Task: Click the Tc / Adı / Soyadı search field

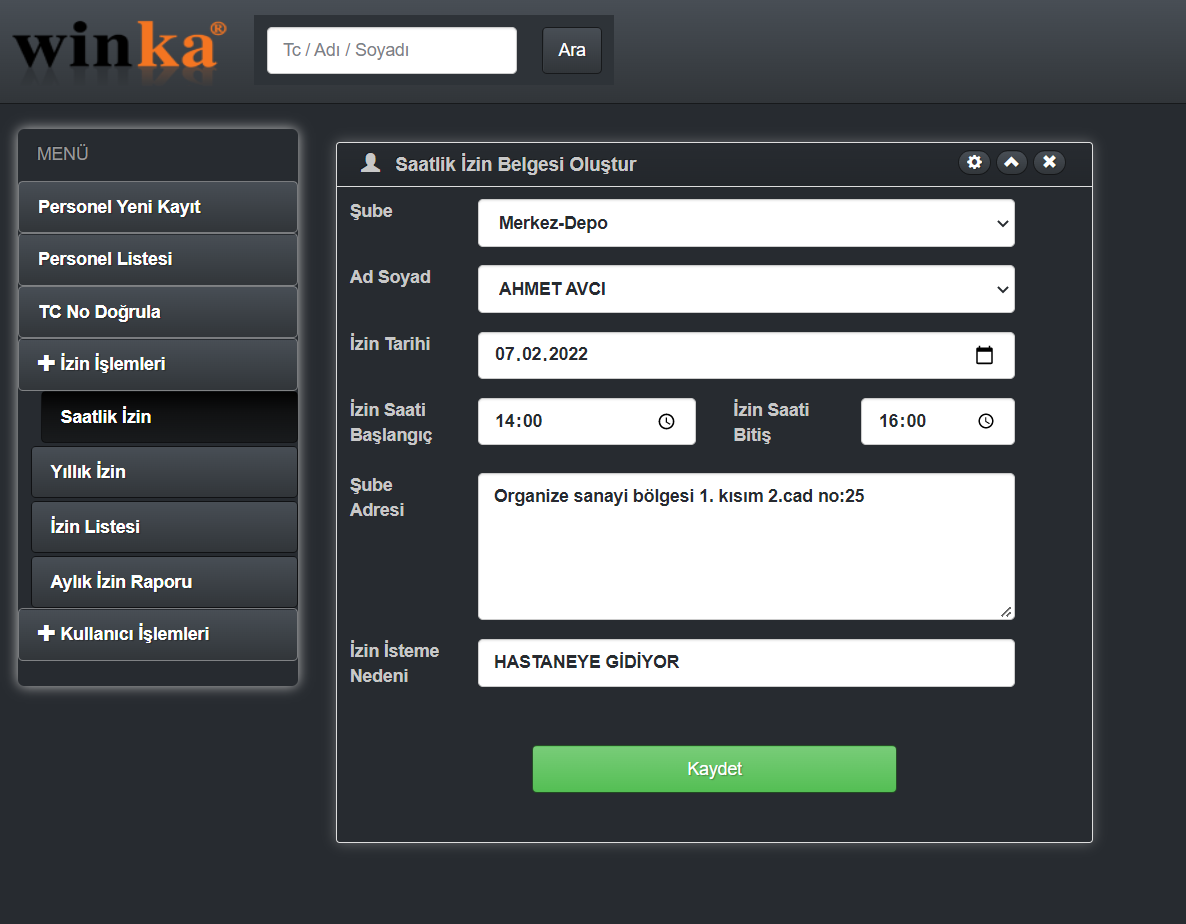Action: pyautogui.click(x=392, y=50)
